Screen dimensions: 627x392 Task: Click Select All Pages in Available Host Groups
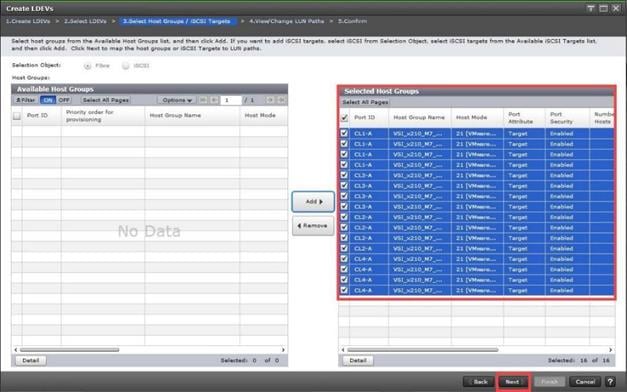click(x=106, y=100)
